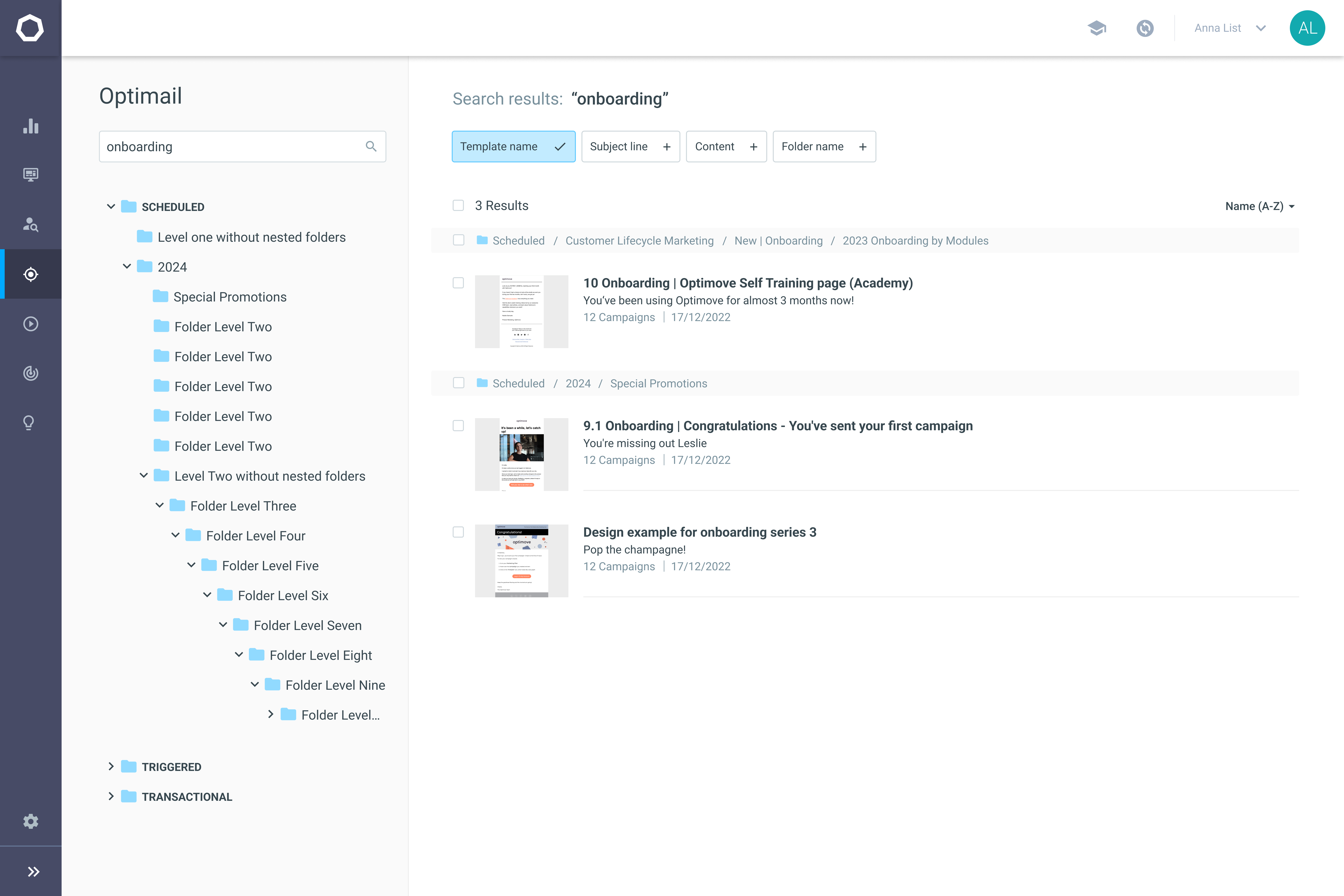
Task: Click folder icon in Customer Lifecycle breadcrumb
Action: (x=482, y=240)
